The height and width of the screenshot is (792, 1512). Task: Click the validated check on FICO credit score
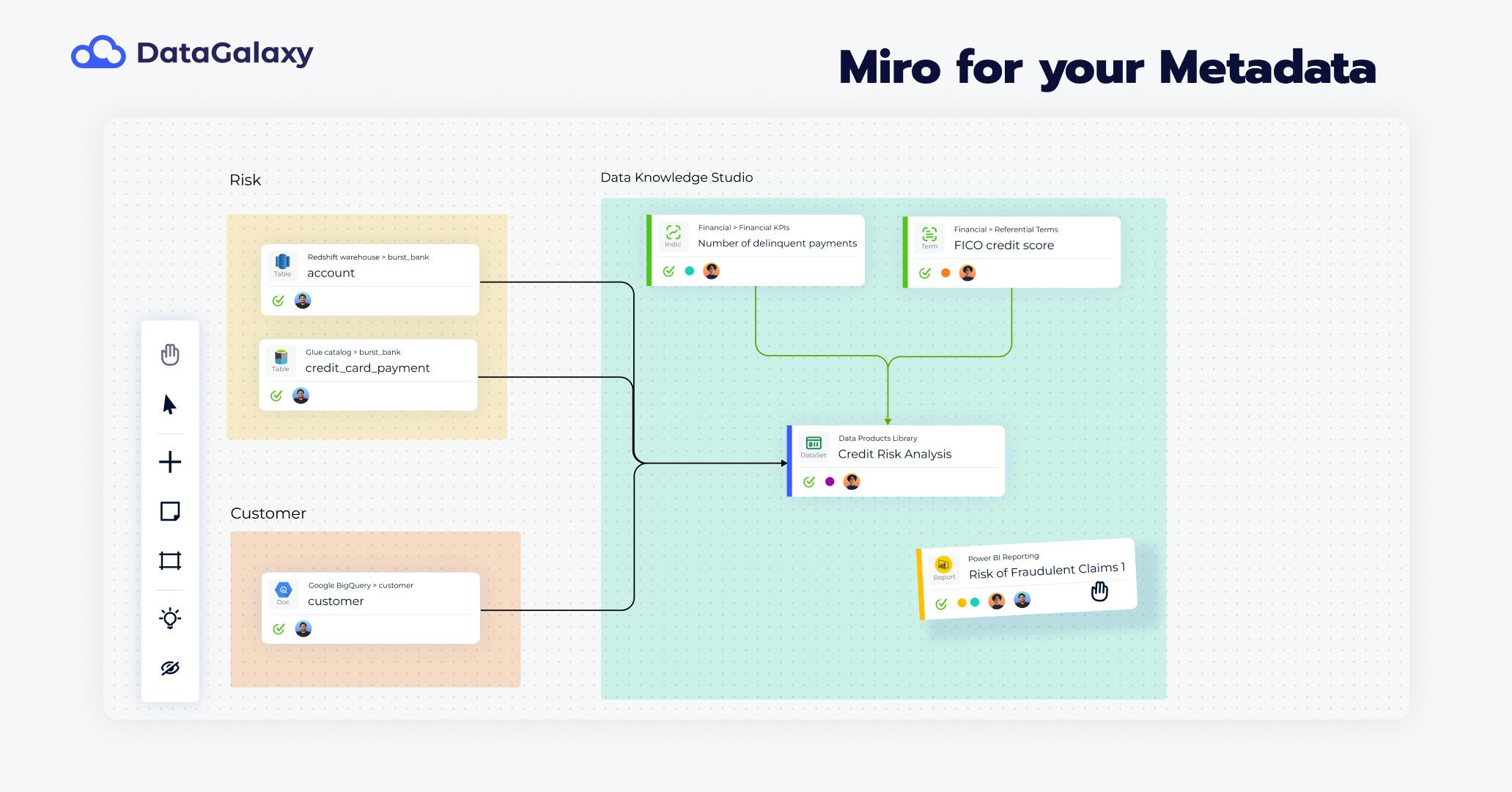pos(925,274)
